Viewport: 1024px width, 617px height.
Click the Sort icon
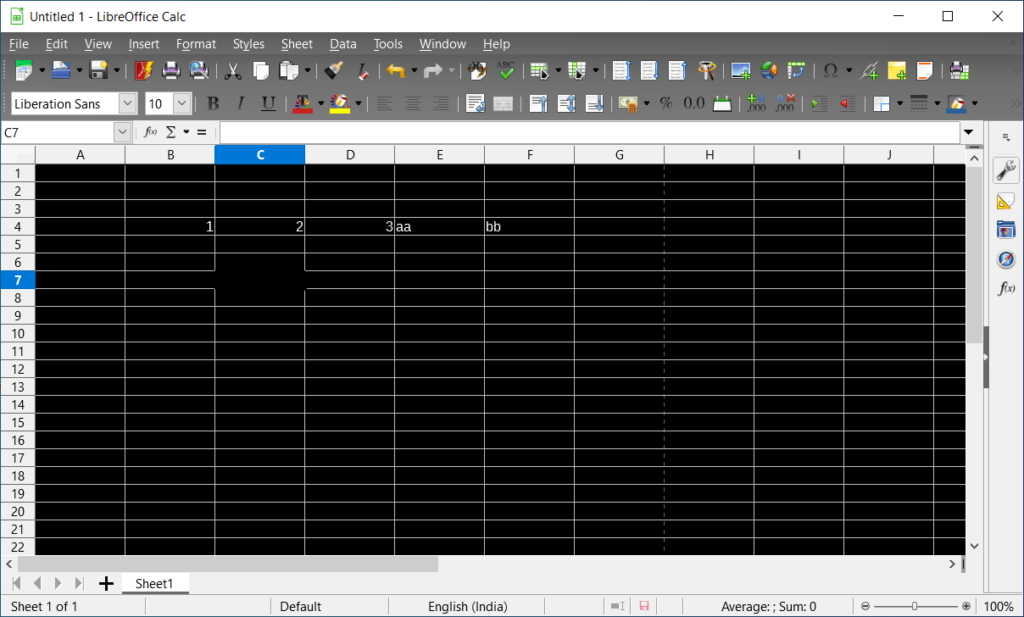click(x=622, y=71)
